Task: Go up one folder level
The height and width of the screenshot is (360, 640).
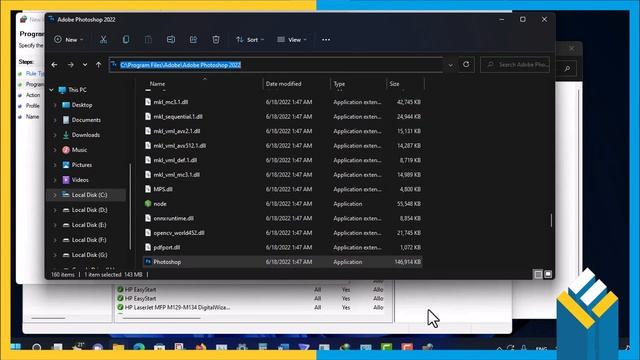Action: click(98, 65)
